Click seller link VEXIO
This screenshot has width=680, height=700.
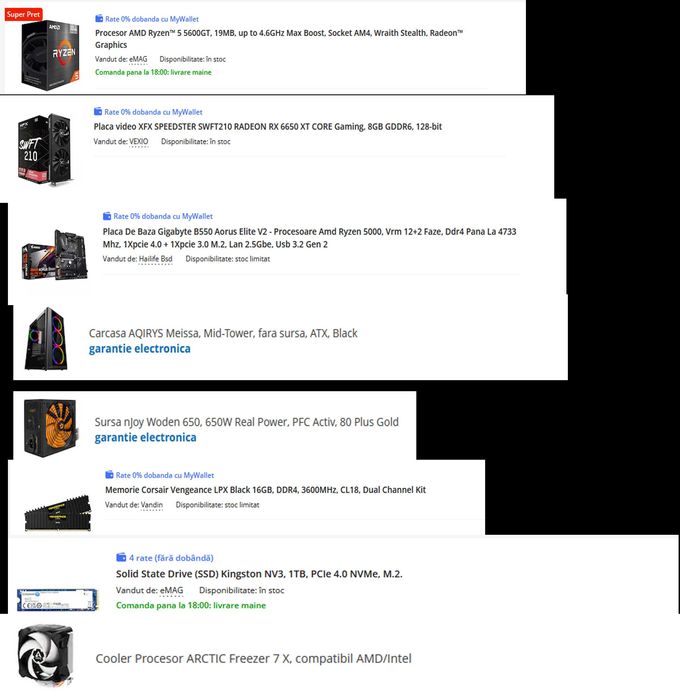click(138, 142)
